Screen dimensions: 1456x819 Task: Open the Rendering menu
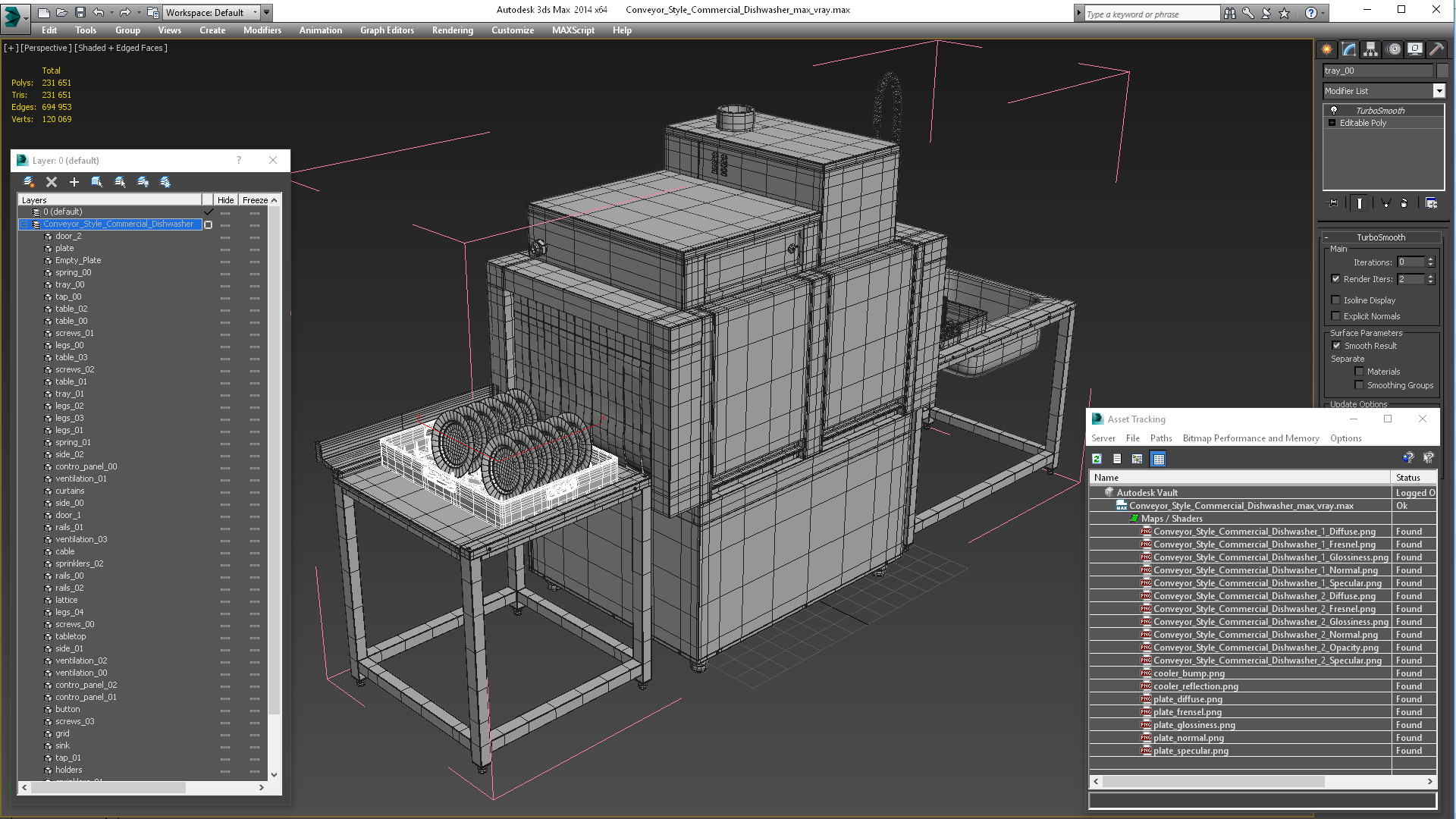tap(452, 30)
